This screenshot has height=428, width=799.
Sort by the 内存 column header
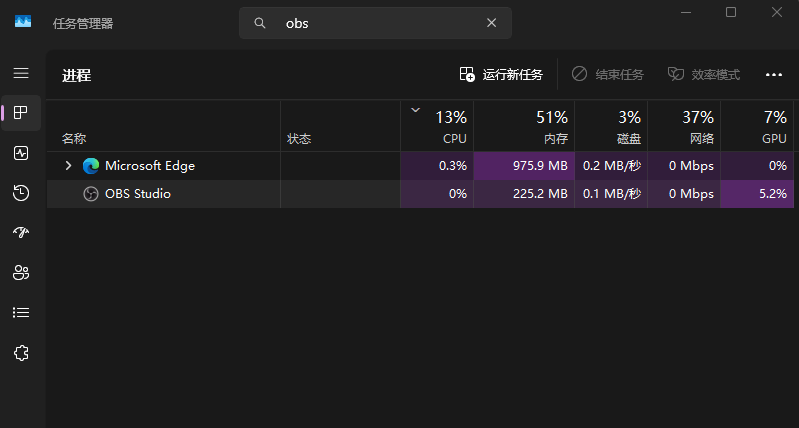pyautogui.click(x=524, y=126)
